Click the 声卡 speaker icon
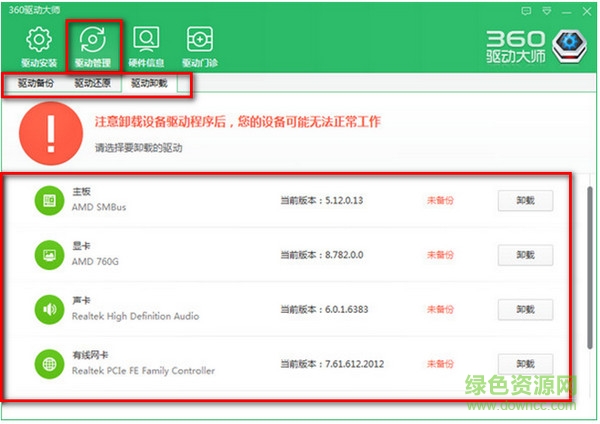 click(47, 309)
